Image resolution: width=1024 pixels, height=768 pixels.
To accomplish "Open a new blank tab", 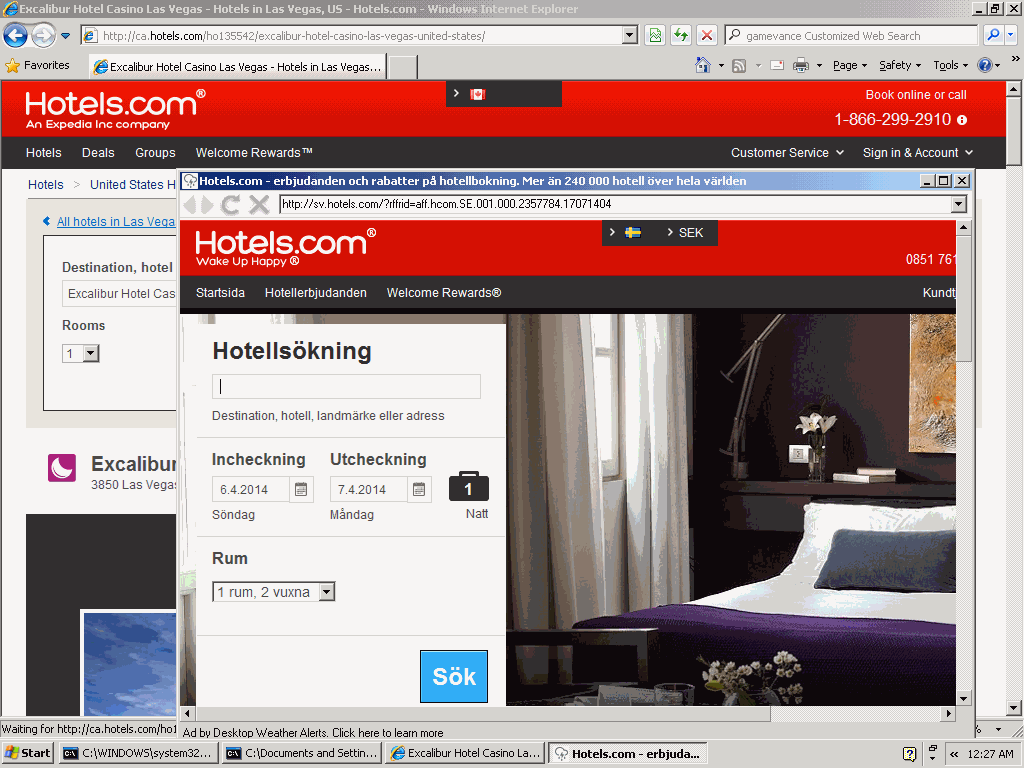I will click(403, 67).
